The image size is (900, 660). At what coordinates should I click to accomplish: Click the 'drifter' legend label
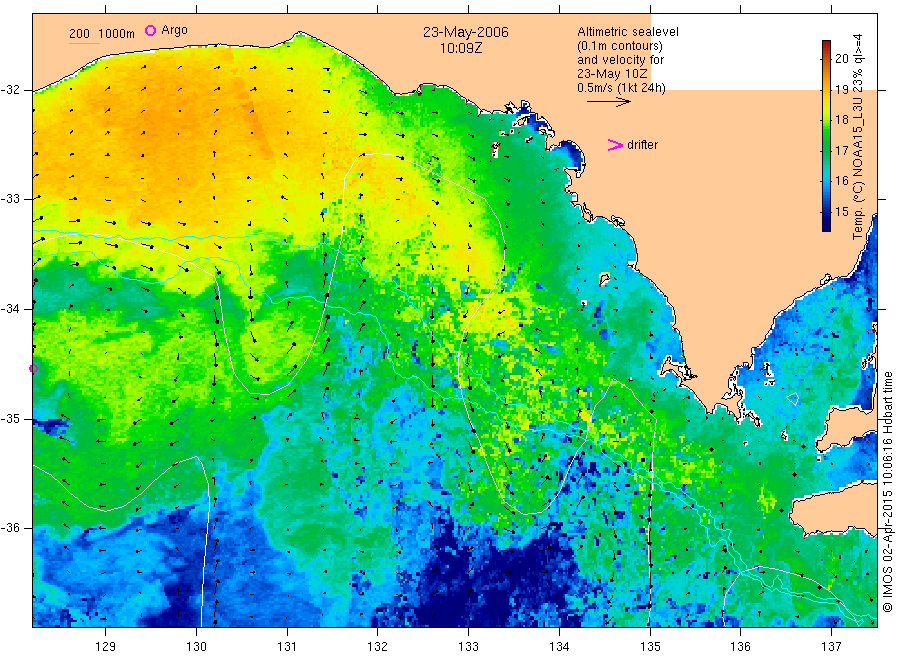tap(642, 145)
